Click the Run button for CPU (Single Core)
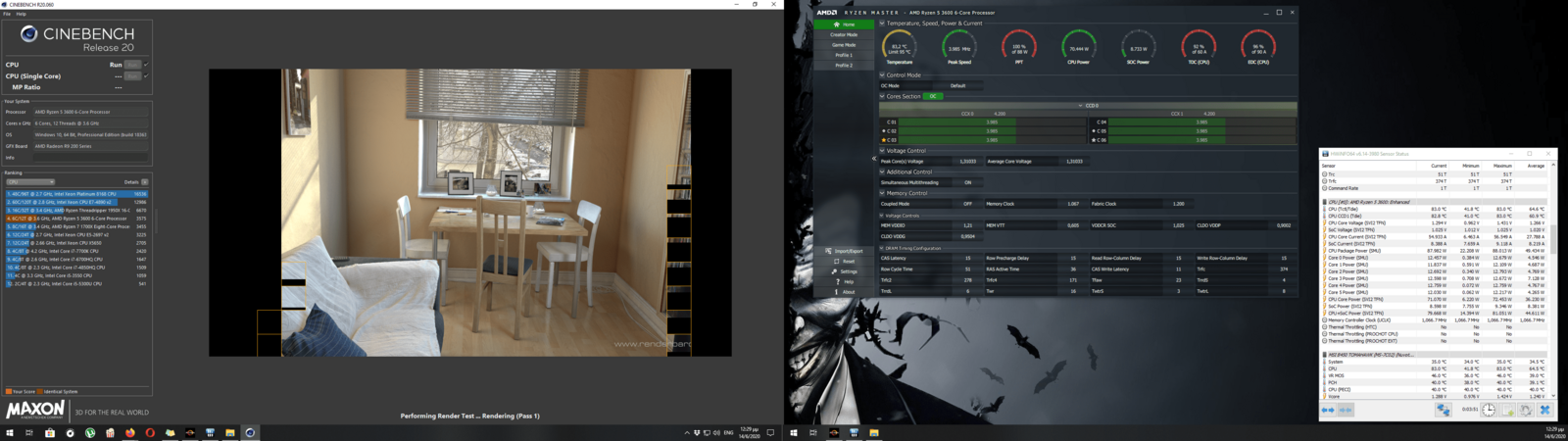Screen dimensions: 1568x441 point(132,75)
